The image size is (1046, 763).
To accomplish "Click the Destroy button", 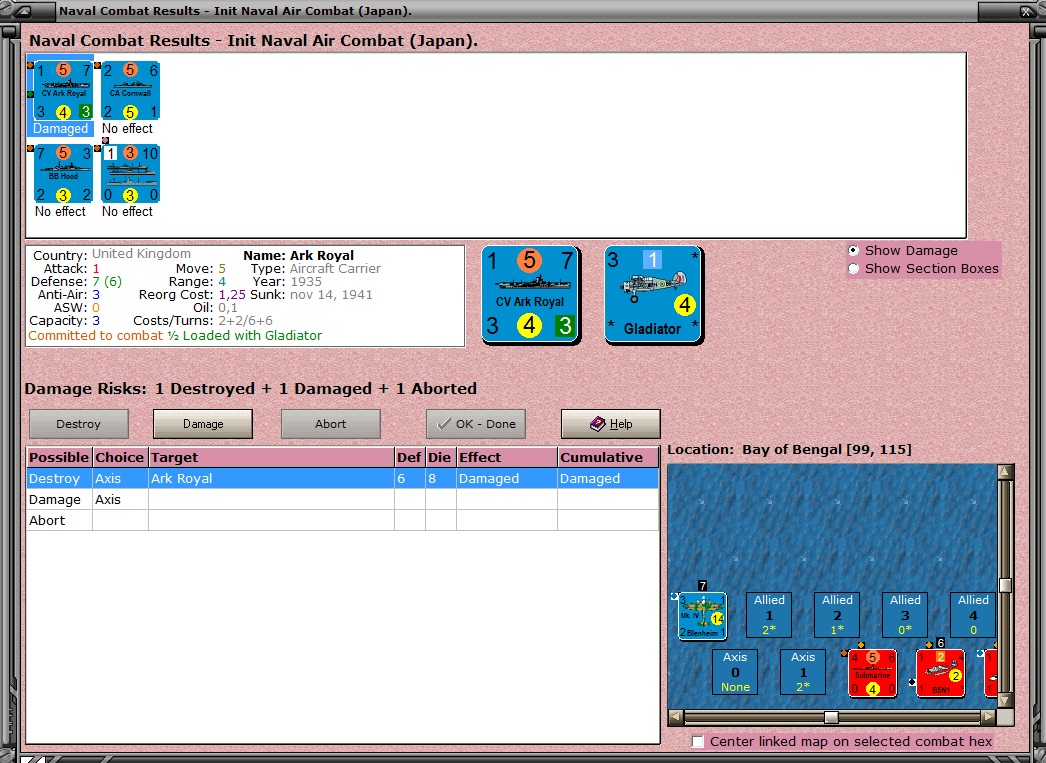I will click(x=79, y=424).
